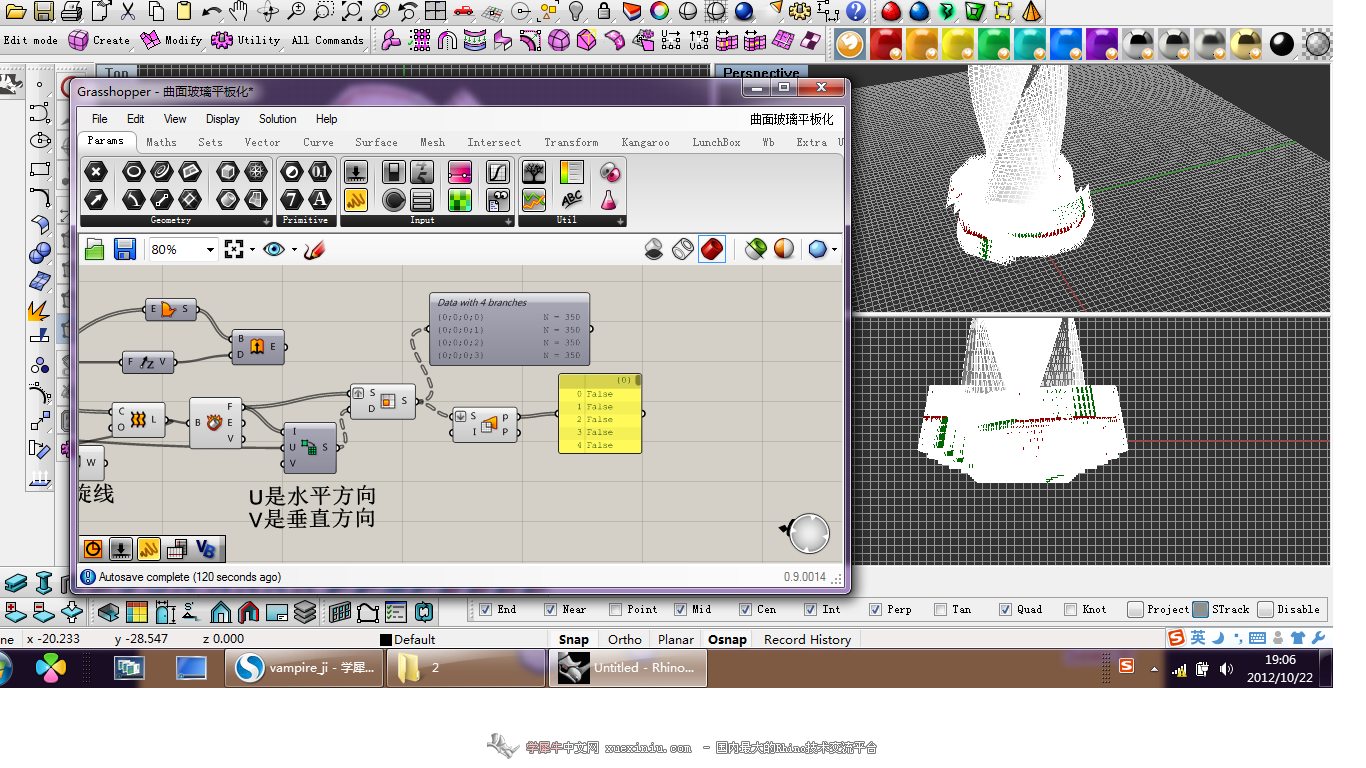This screenshot has width=1366, height=768.
Task: Open the eye preview options dropdown arrow
Action: (x=295, y=250)
